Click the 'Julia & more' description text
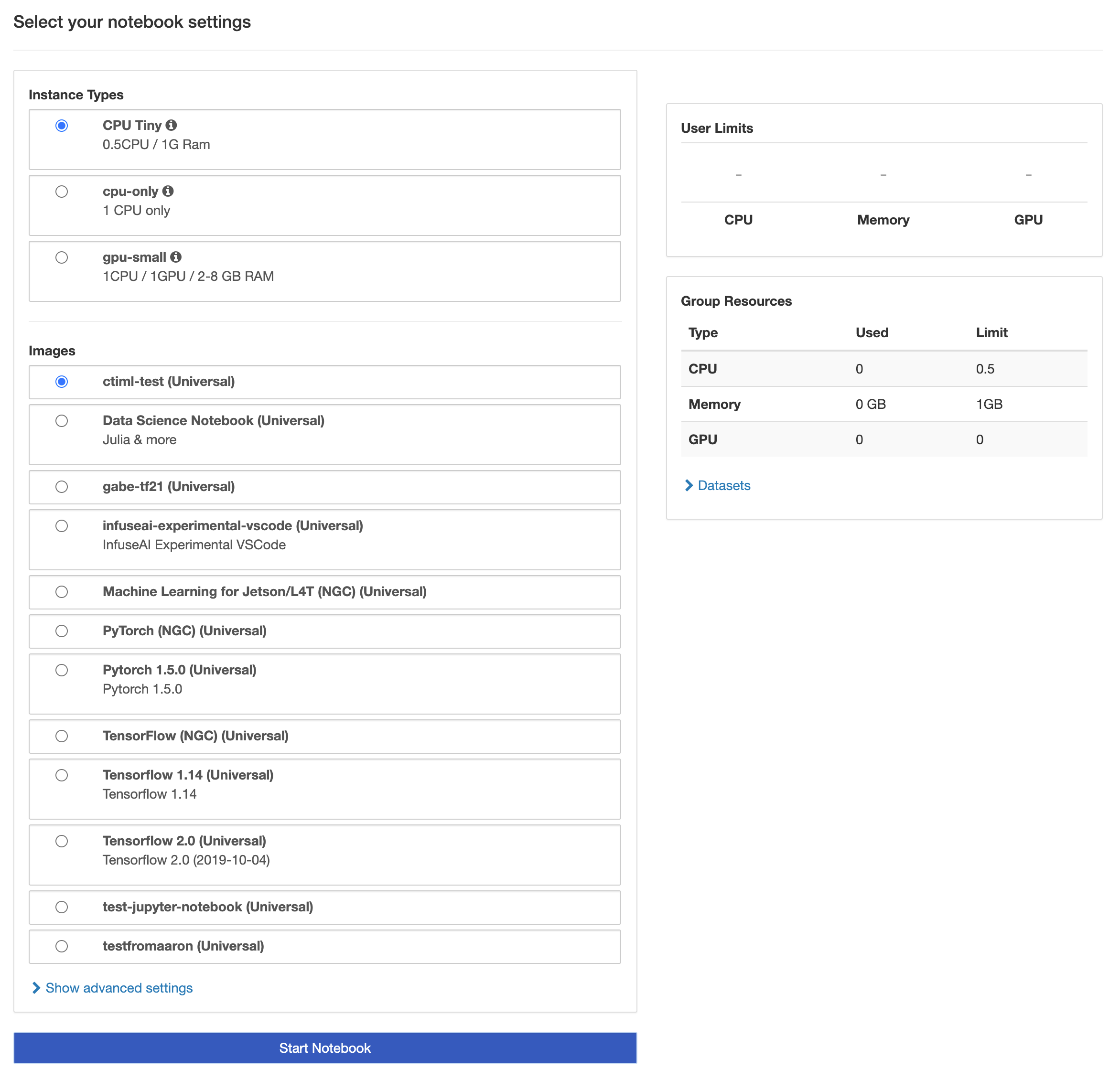This screenshot has height=1090, width=1120. click(x=139, y=439)
